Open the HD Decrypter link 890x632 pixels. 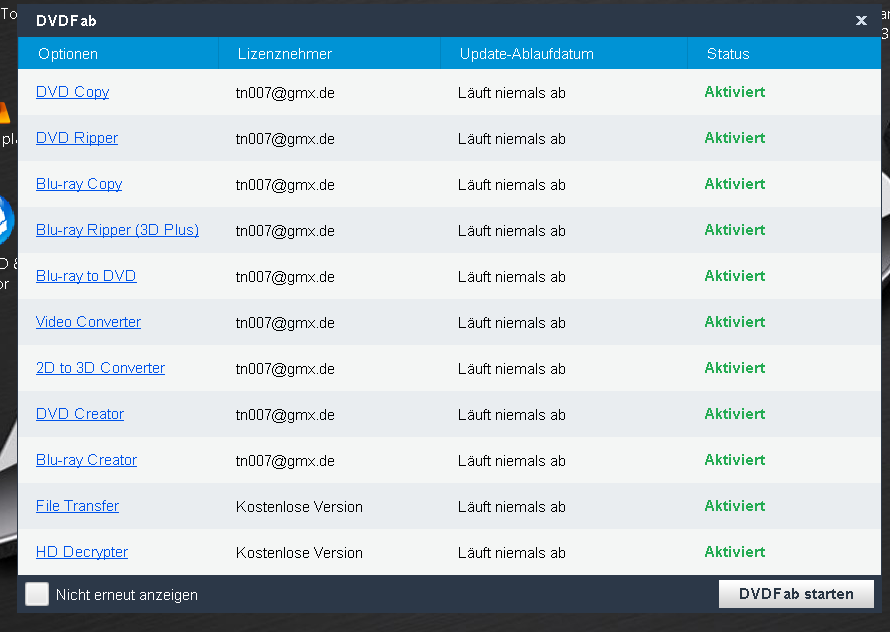pyautogui.click(x=82, y=552)
